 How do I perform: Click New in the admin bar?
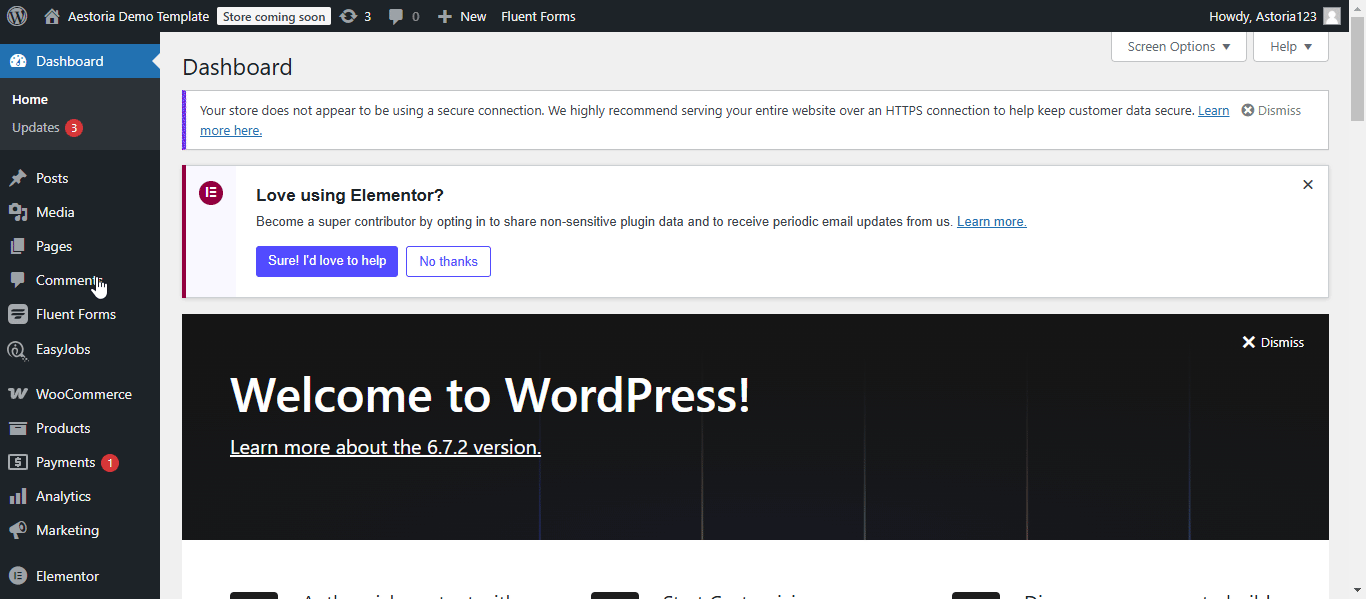tap(473, 16)
